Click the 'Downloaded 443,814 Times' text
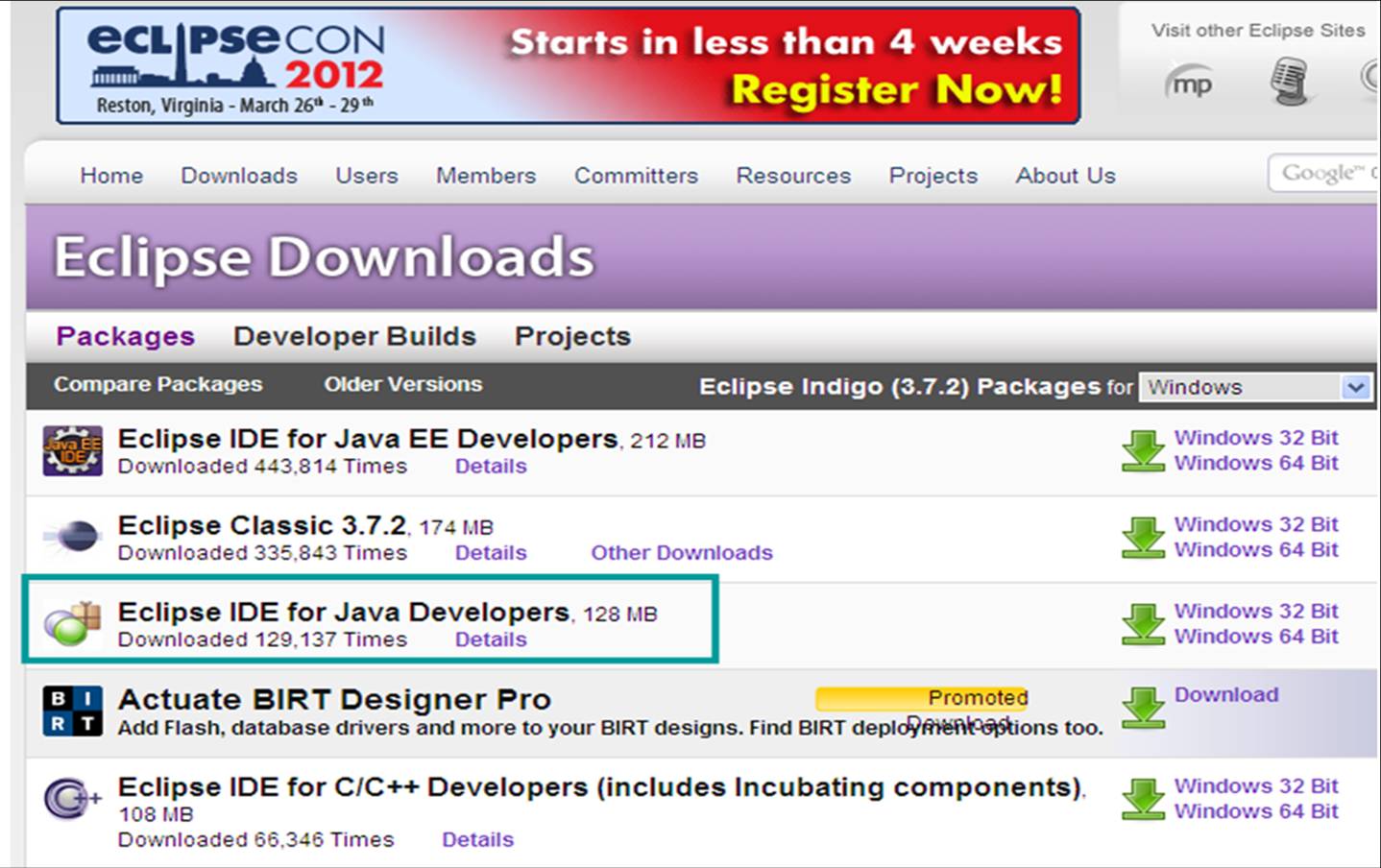 click(x=262, y=467)
